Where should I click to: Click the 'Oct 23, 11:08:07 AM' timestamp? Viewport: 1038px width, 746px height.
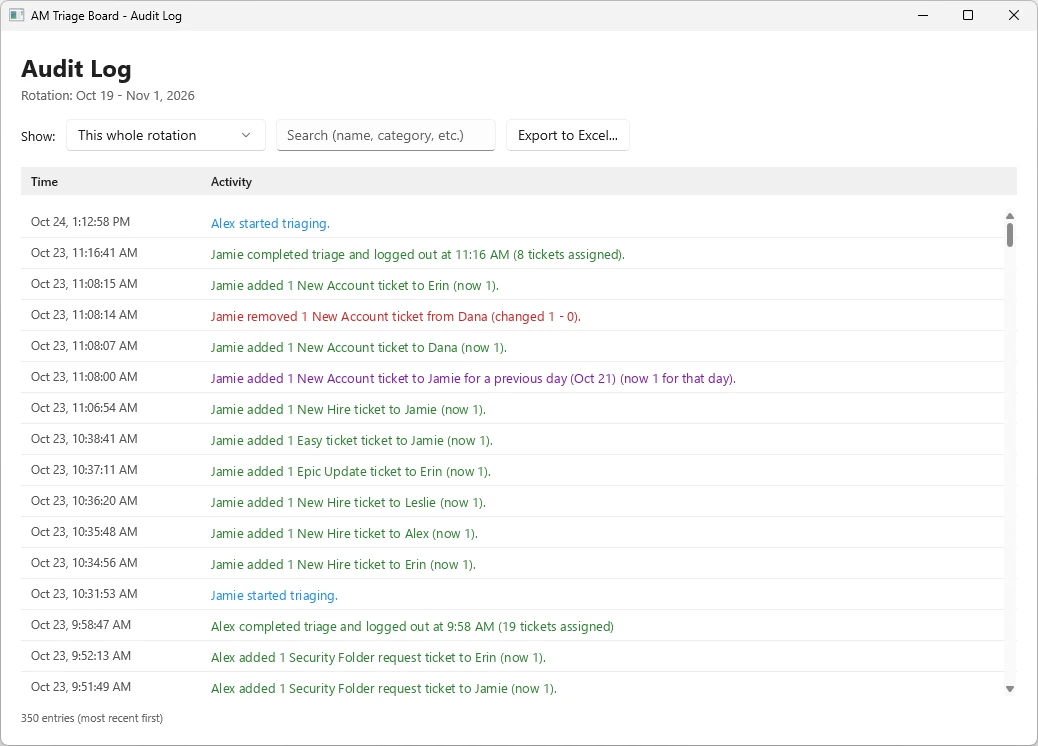click(84, 346)
